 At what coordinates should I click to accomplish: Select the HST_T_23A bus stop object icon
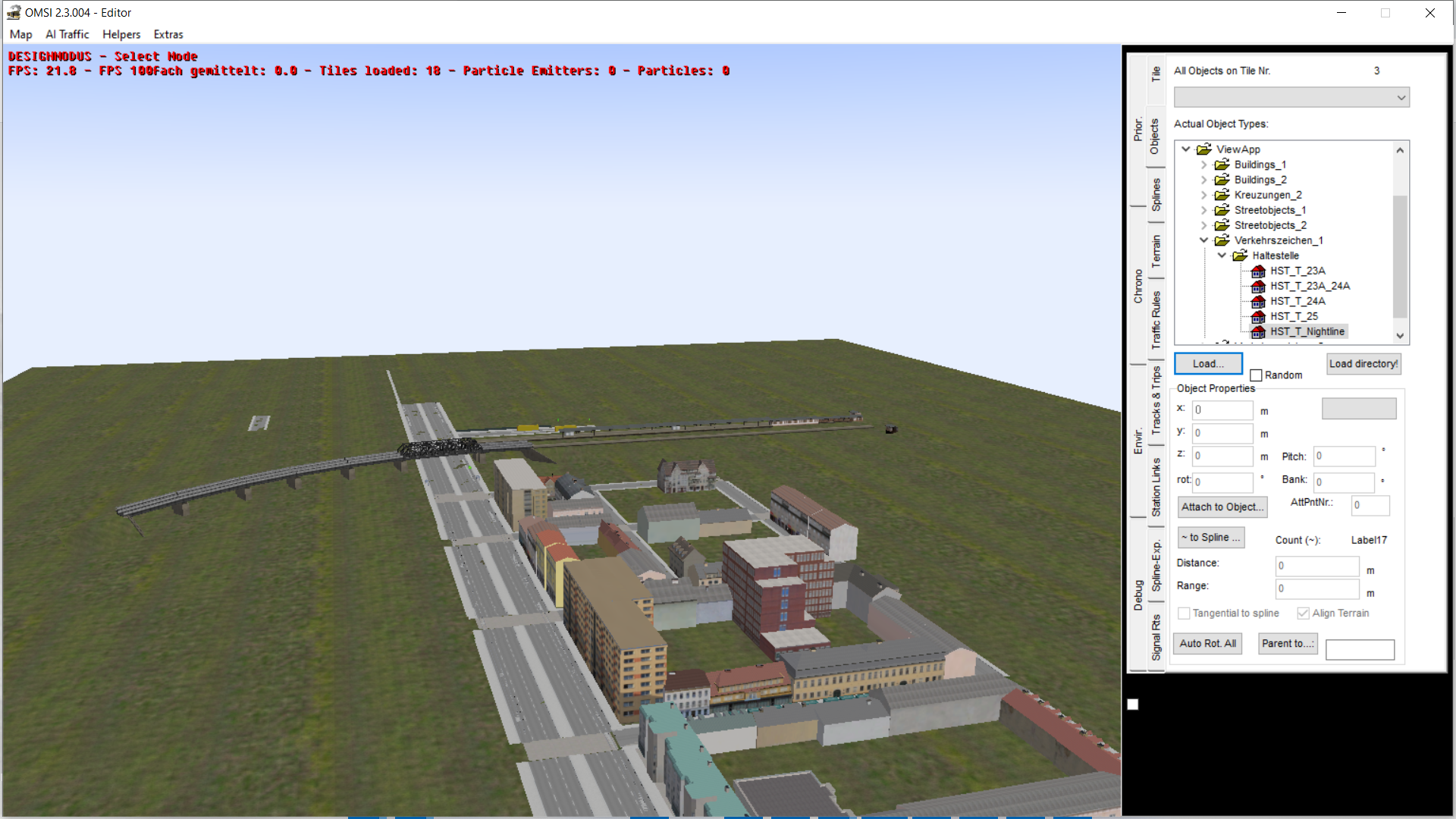[x=1258, y=271]
